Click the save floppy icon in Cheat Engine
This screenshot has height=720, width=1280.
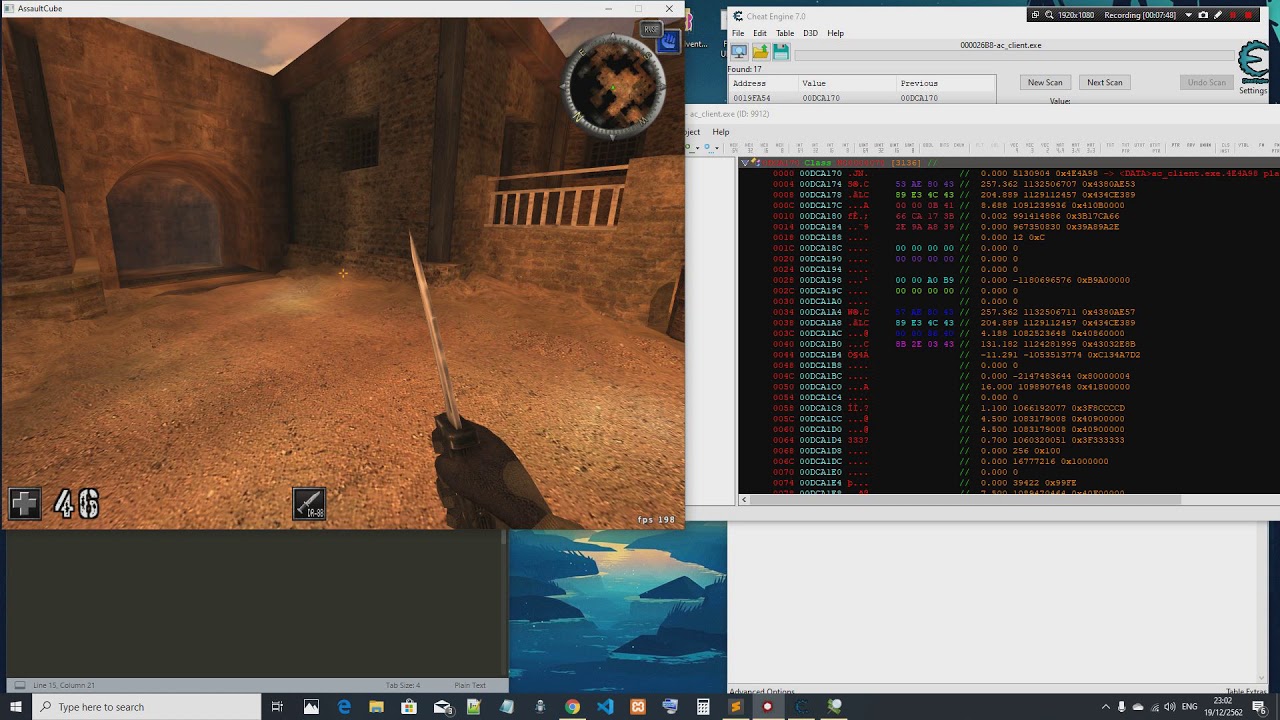point(781,52)
